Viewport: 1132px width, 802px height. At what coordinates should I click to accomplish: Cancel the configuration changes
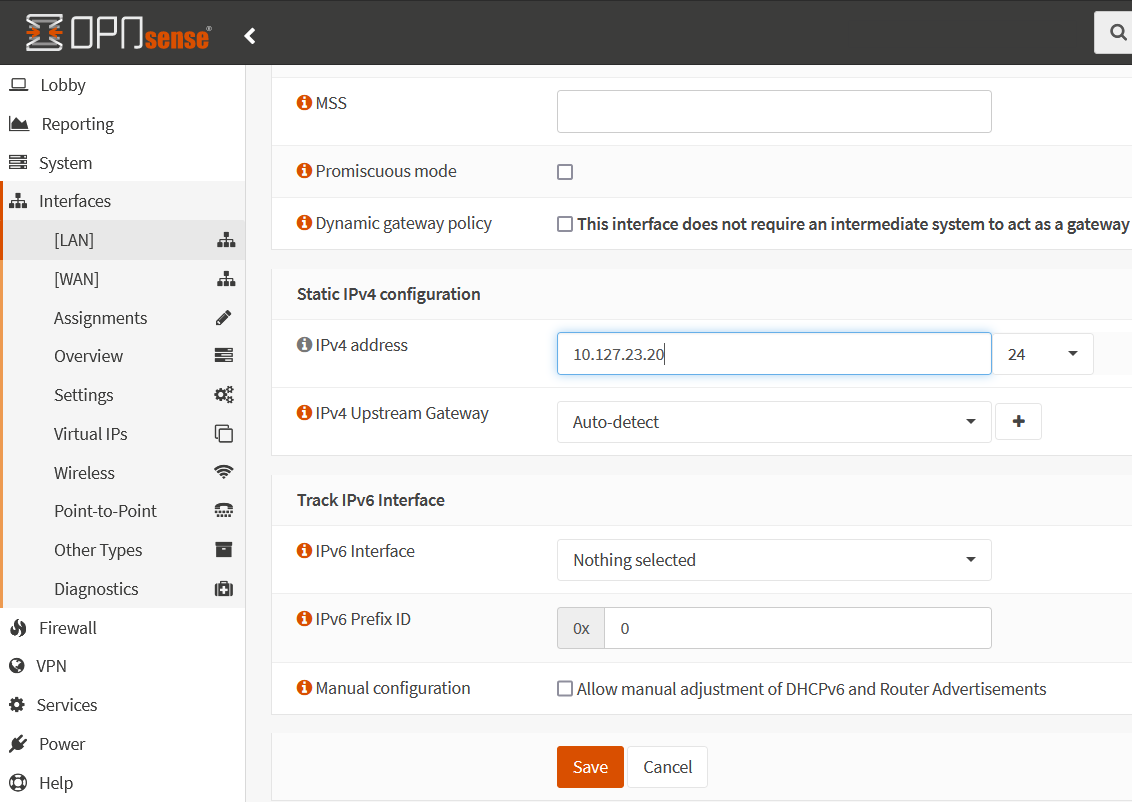(667, 766)
